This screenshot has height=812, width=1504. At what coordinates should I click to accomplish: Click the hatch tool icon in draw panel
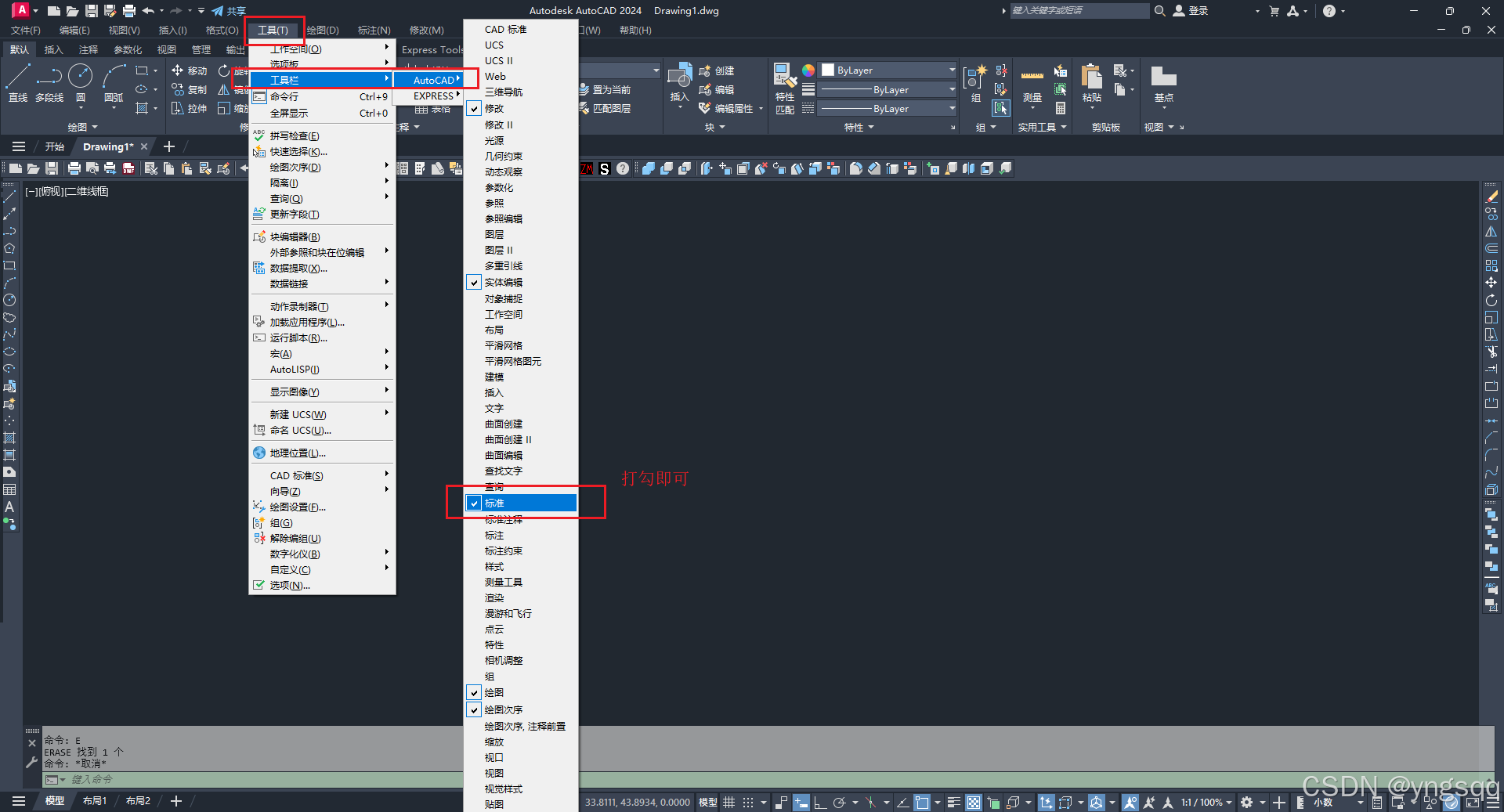tap(142, 108)
